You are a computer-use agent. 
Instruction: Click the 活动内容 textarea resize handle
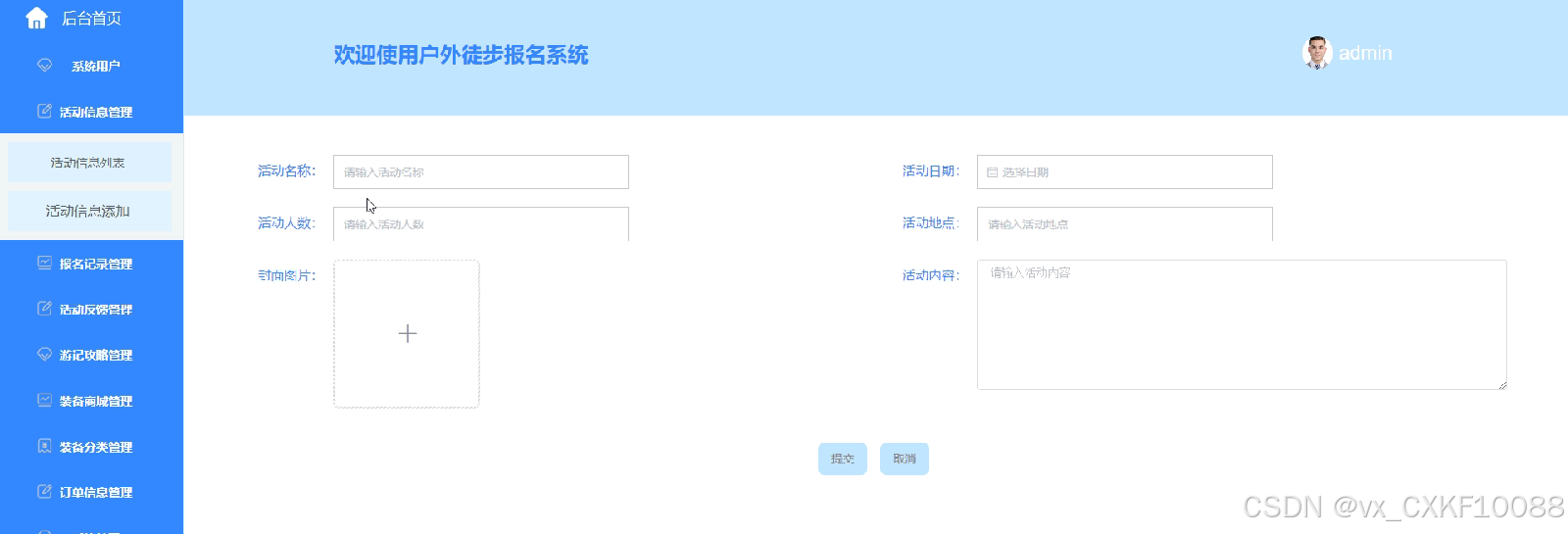[x=1502, y=385]
